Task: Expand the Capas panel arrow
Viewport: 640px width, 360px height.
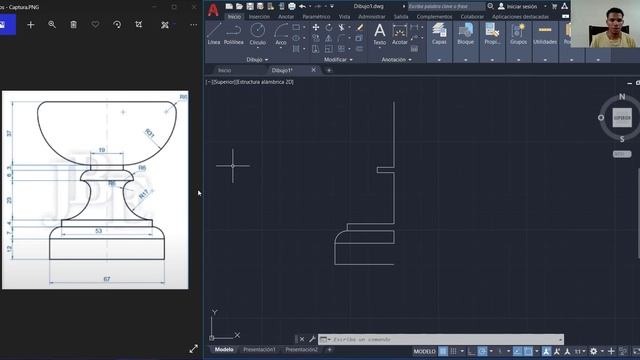Action: coord(439,60)
